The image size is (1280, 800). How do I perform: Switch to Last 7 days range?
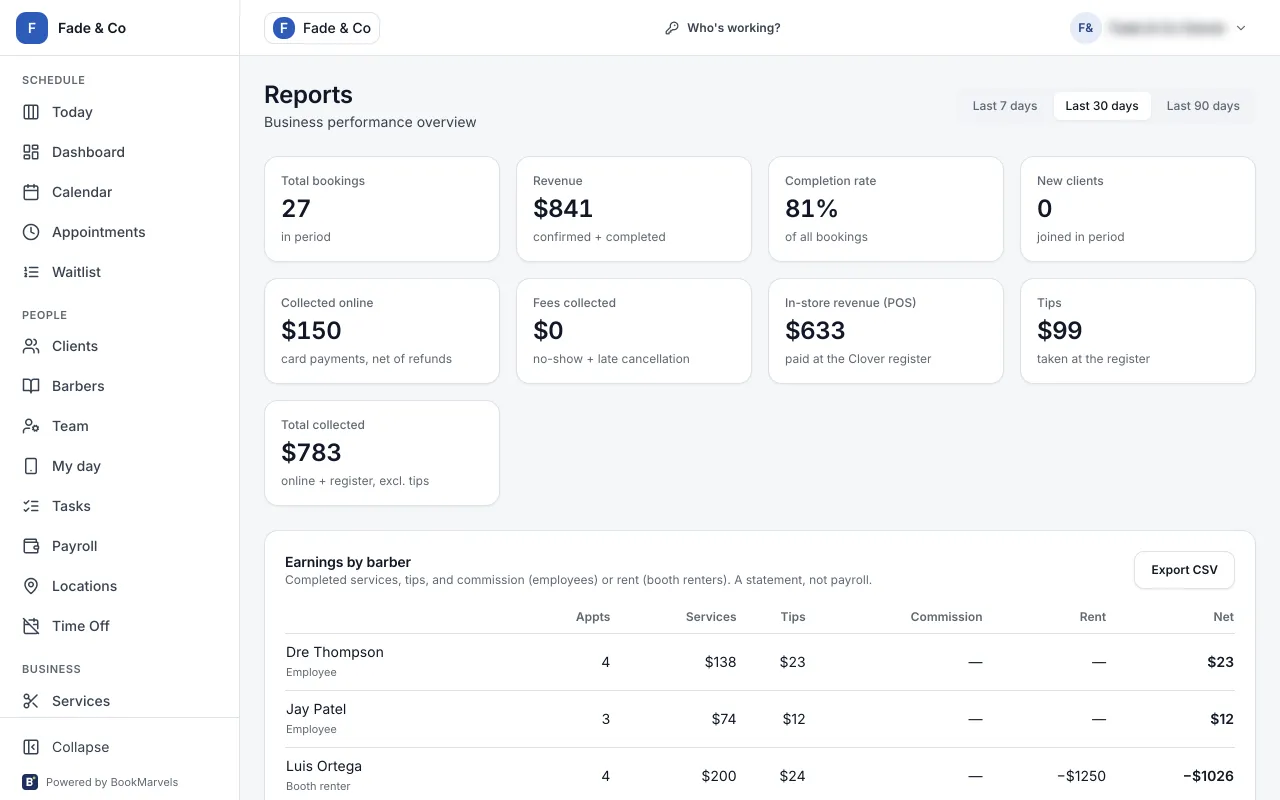click(x=1005, y=106)
